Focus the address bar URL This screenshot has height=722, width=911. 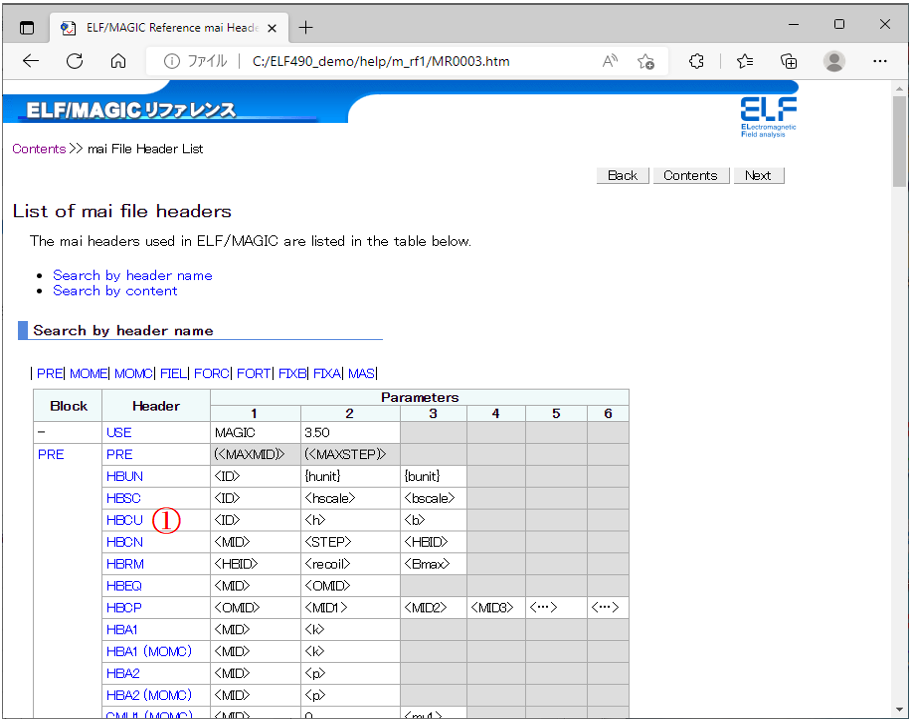point(381,61)
